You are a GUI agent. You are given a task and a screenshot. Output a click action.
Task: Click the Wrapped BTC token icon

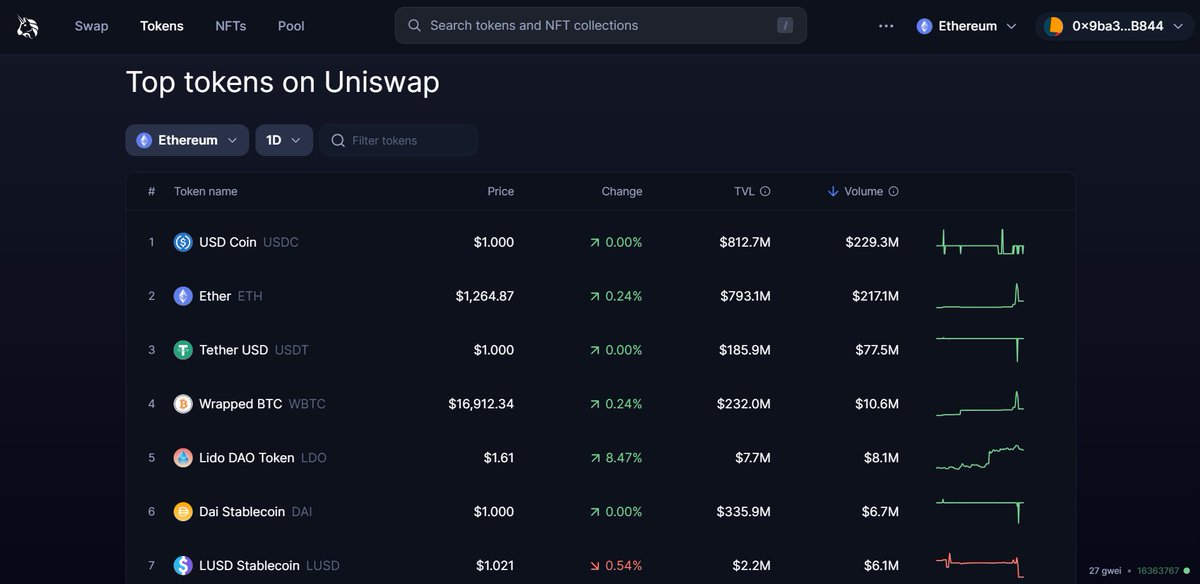point(183,404)
